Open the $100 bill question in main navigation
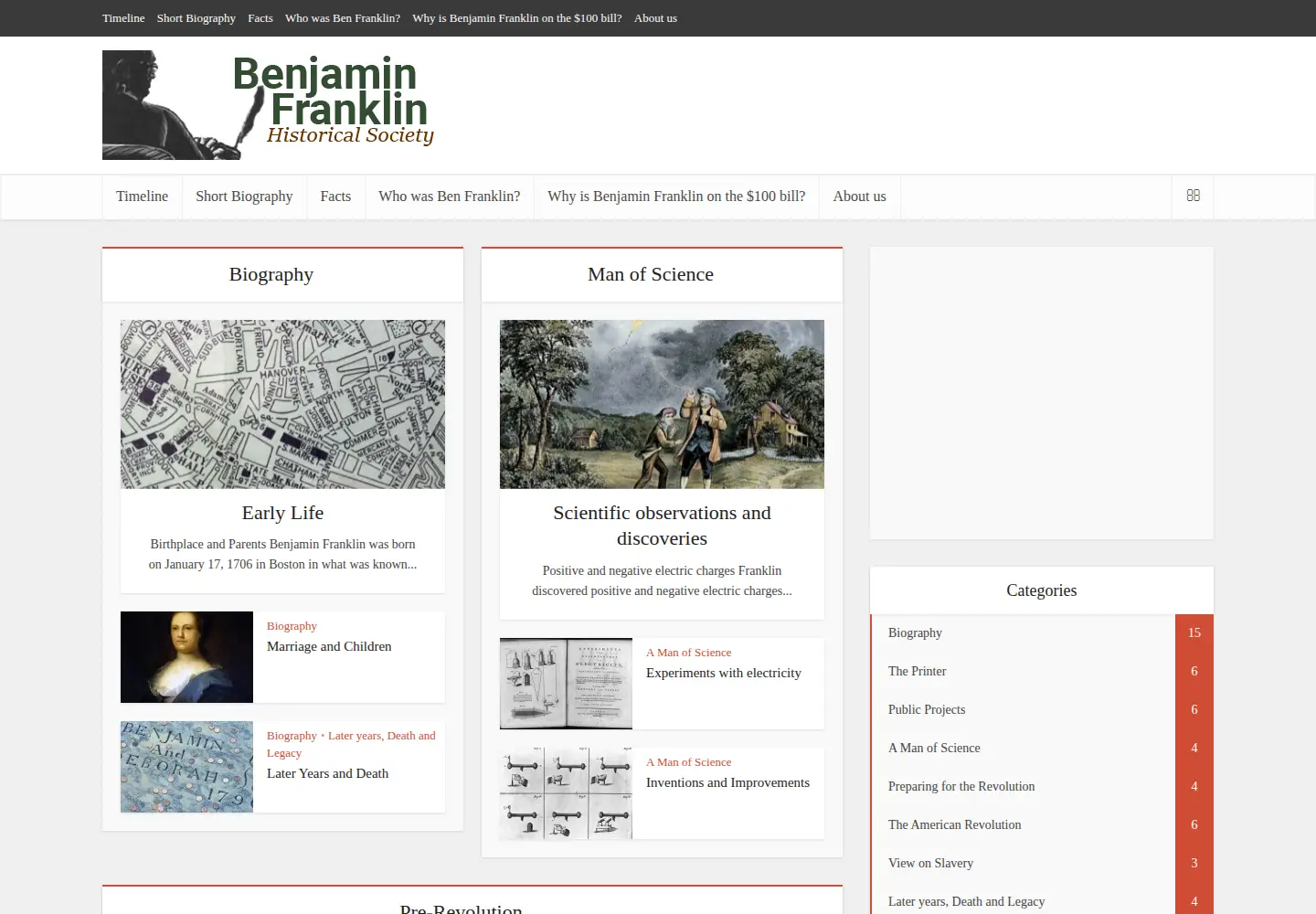The width and height of the screenshot is (1316, 914). click(676, 197)
